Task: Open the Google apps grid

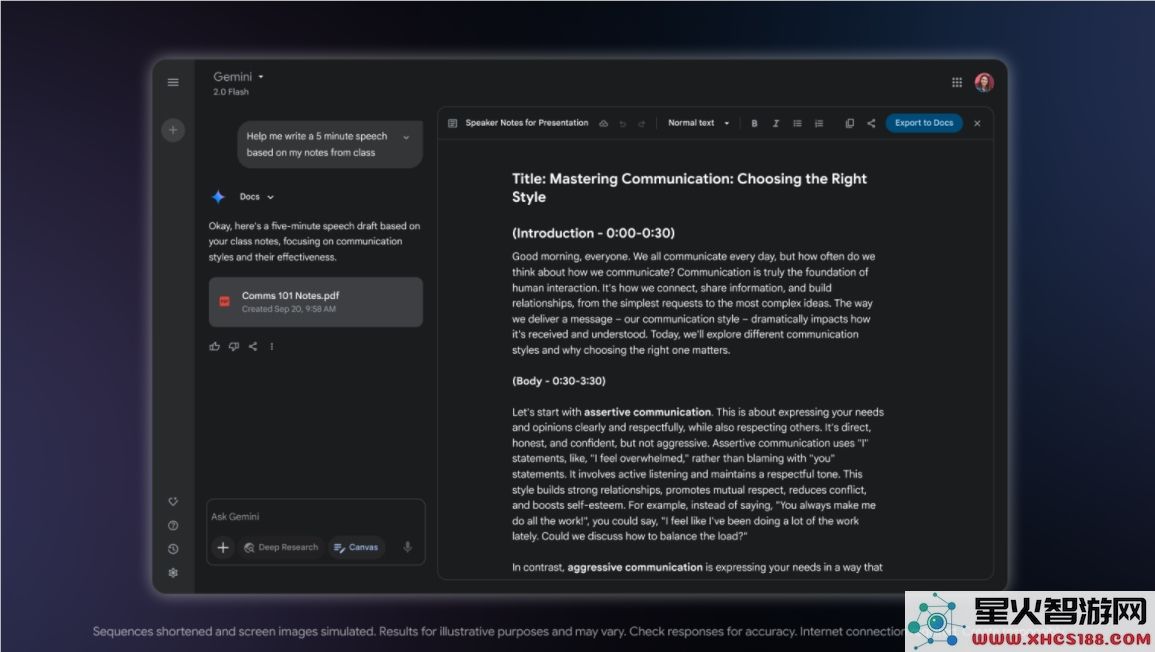Action: (x=957, y=83)
